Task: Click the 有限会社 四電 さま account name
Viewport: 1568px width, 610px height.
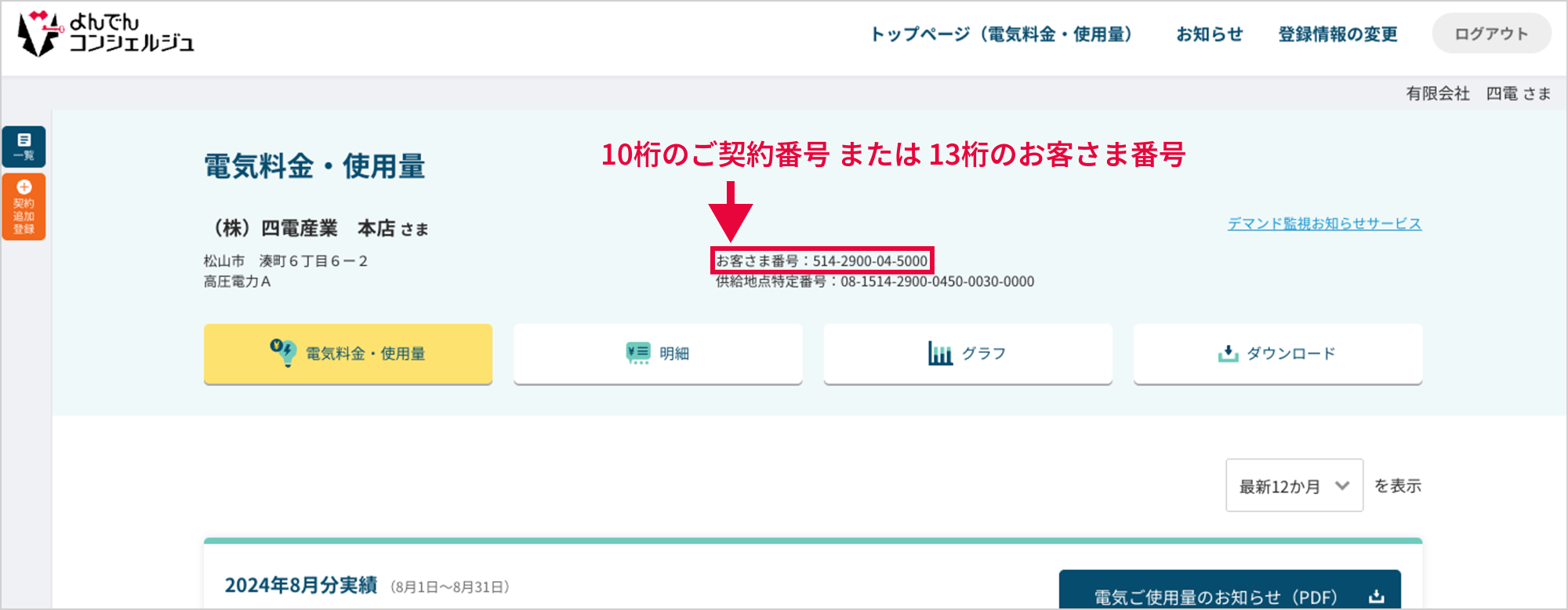Action: [x=1478, y=93]
